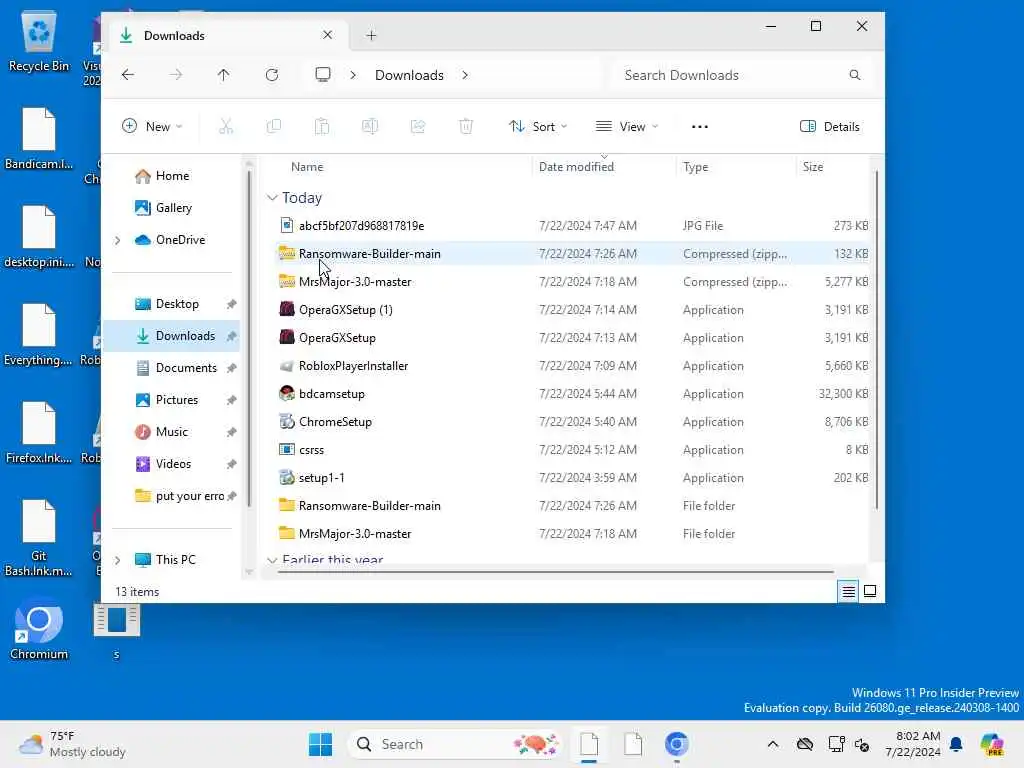Open Videos in navigation pane
Image resolution: width=1024 pixels, height=768 pixels.
(173, 464)
